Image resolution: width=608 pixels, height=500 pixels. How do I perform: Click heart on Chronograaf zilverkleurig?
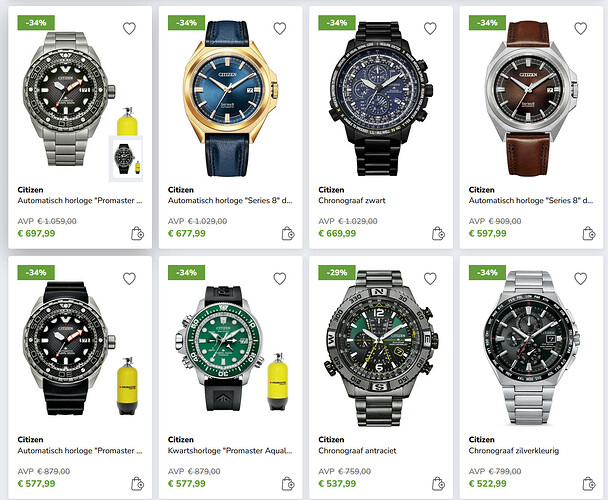pos(580,279)
